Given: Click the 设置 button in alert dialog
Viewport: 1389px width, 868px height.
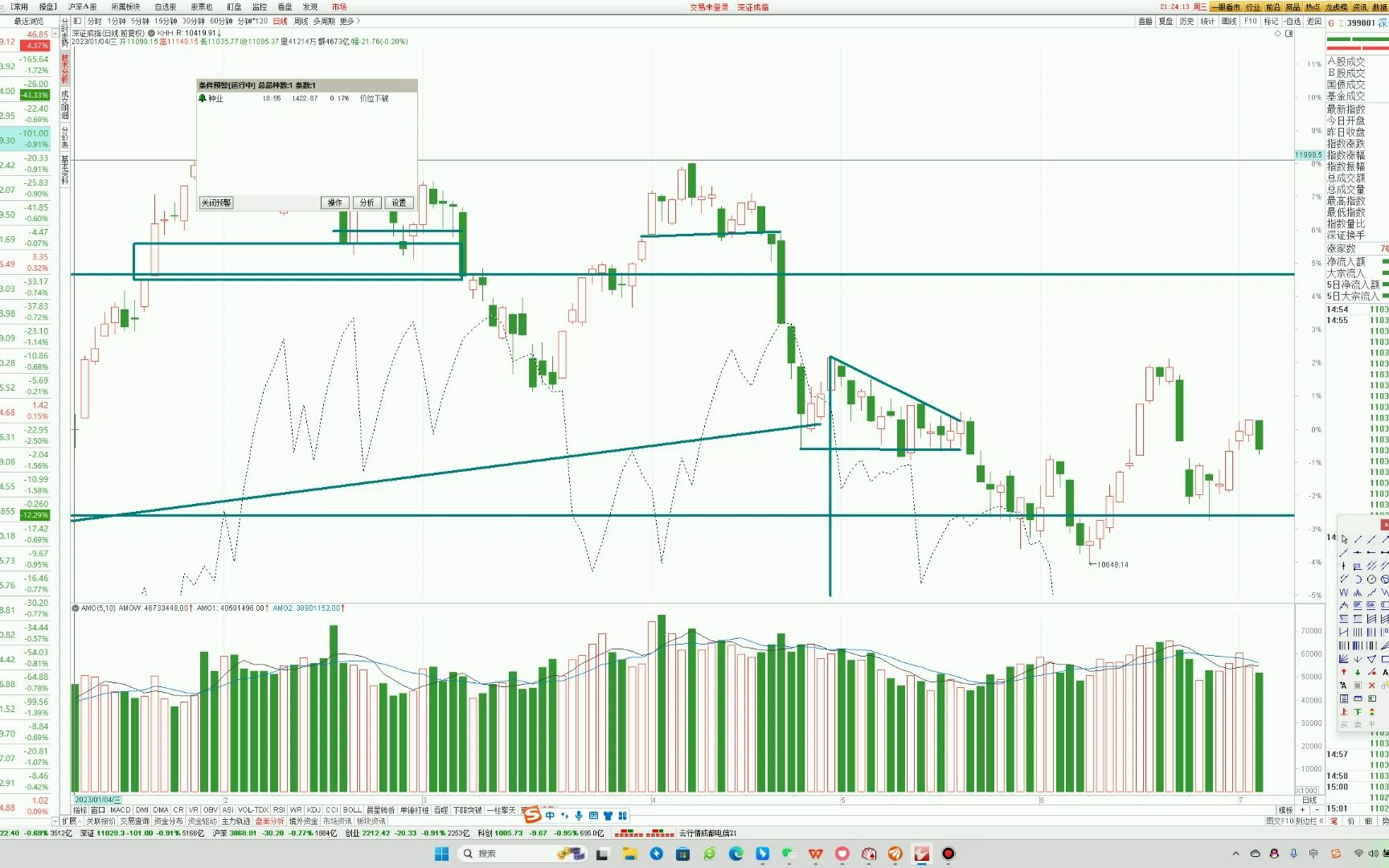Looking at the screenshot, I should click(399, 203).
